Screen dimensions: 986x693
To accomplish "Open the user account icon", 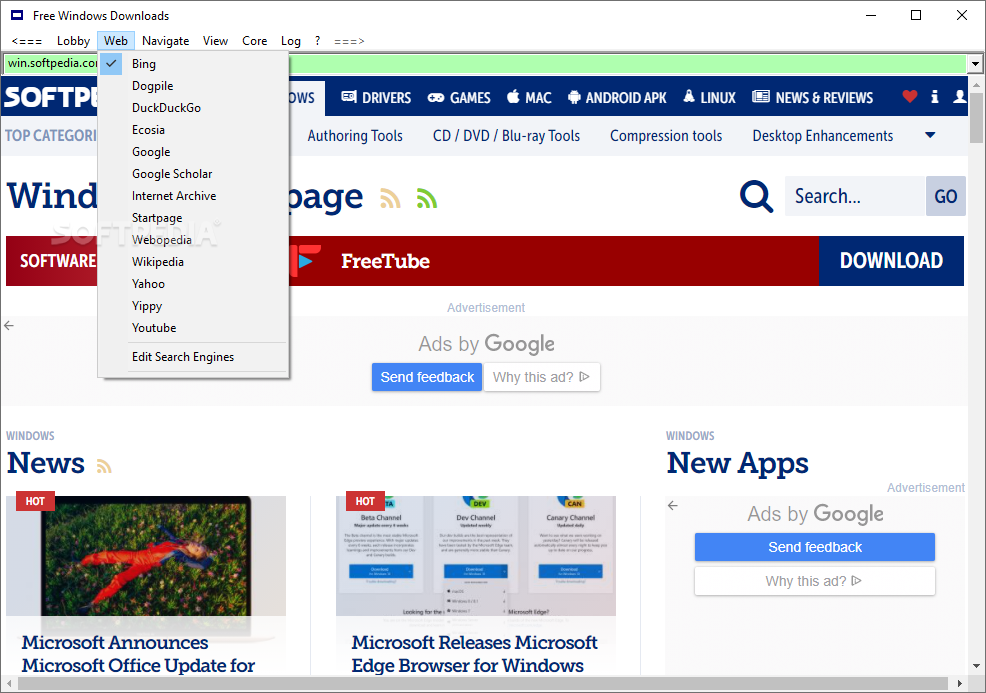I will [960, 97].
